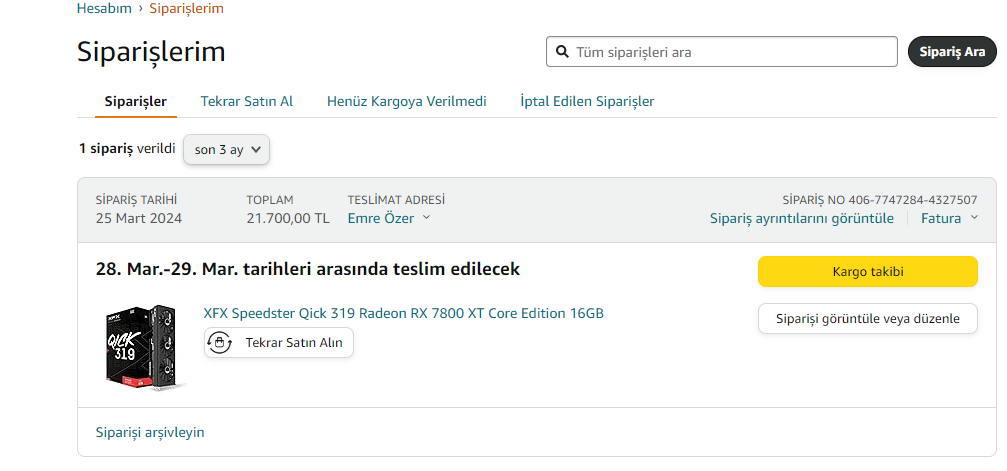Open Henüz Kargoya Verilmedi tab
This screenshot has width=1007, height=471.
pyautogui.click(x=407, y=102)
